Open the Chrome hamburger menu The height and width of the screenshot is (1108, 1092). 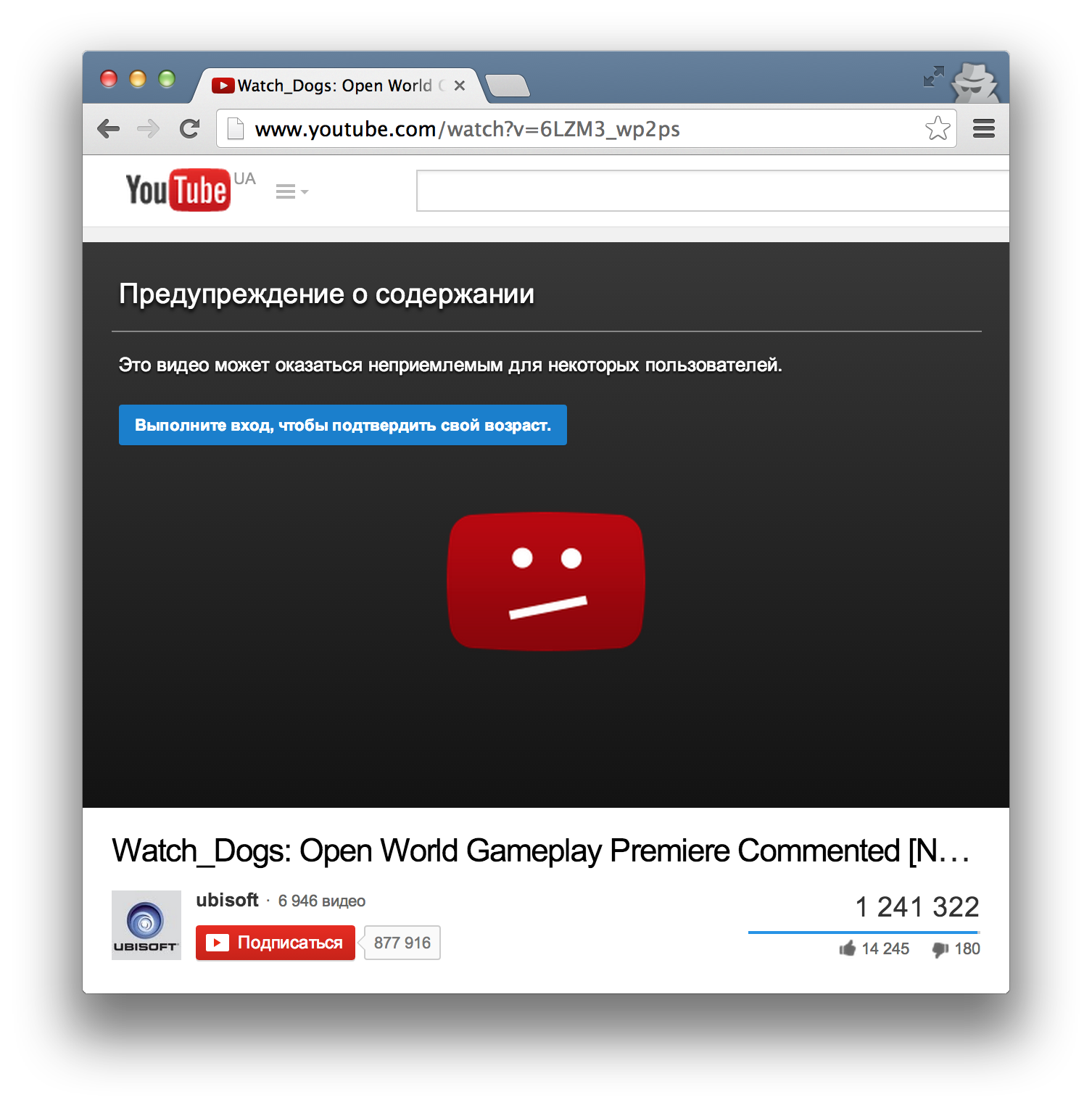[983, 129]
